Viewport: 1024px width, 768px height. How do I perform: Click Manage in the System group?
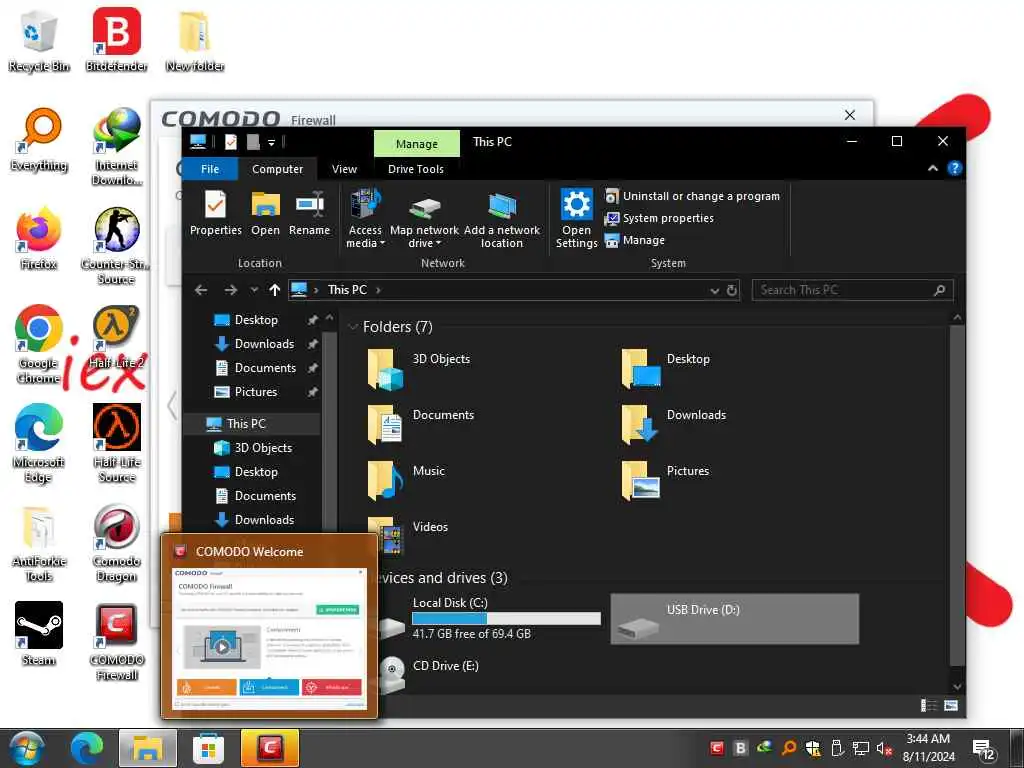click(635, 240)
